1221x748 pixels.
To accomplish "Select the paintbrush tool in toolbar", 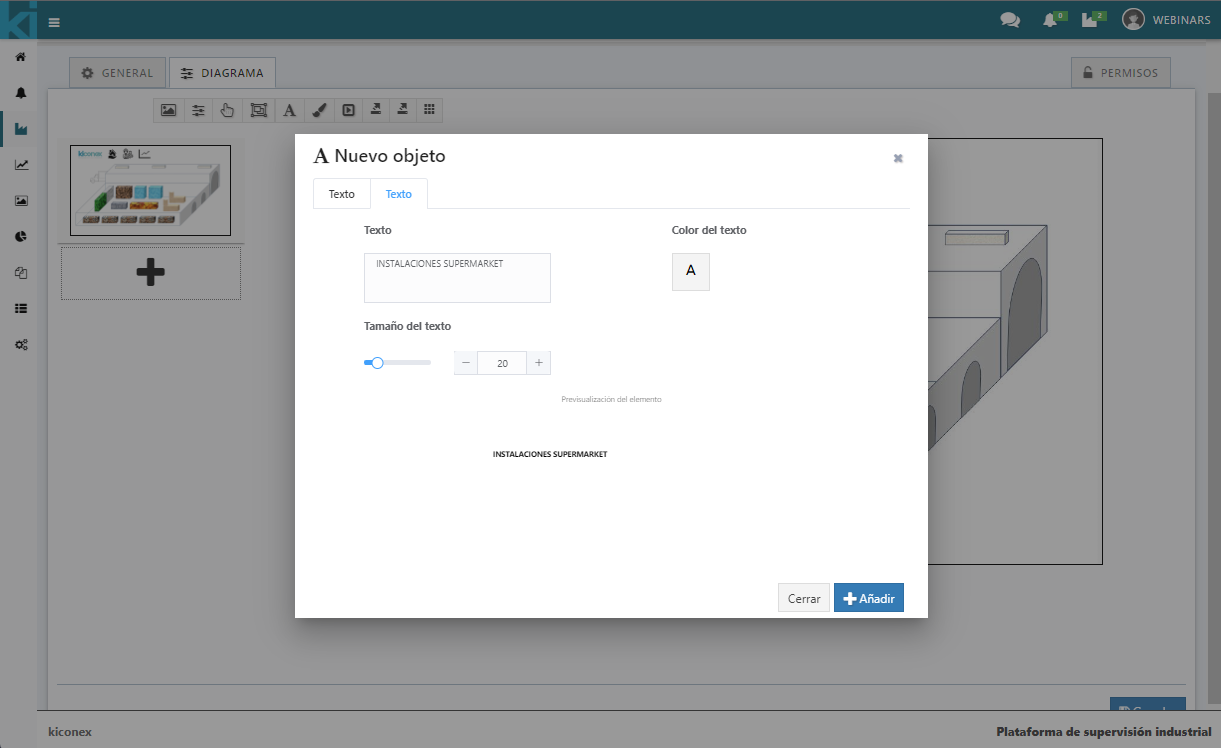I will click(x=318, y=110).
